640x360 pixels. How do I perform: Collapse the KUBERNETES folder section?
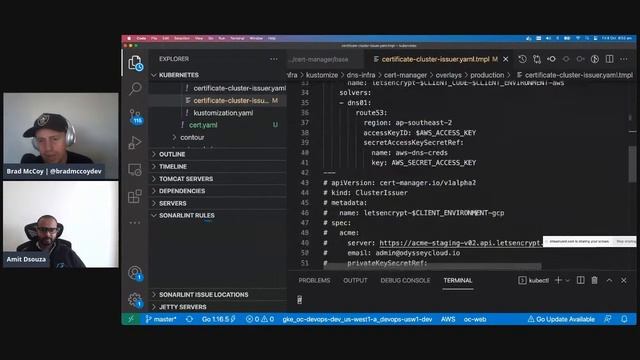click(218, 75)
